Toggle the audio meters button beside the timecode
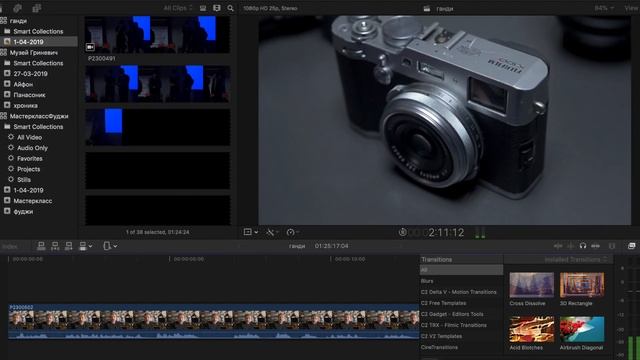Viewport: 640px width, 360px height. point(480,233)
